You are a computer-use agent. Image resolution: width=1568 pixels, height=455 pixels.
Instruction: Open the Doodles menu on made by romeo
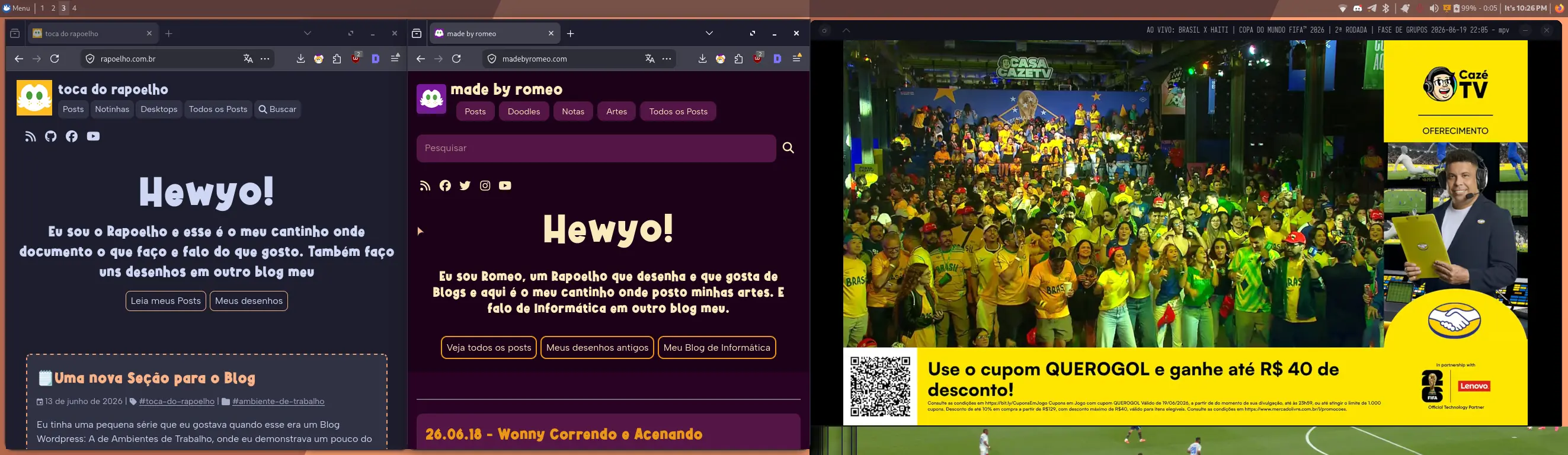pyautogui.click(x=524, y=111)
